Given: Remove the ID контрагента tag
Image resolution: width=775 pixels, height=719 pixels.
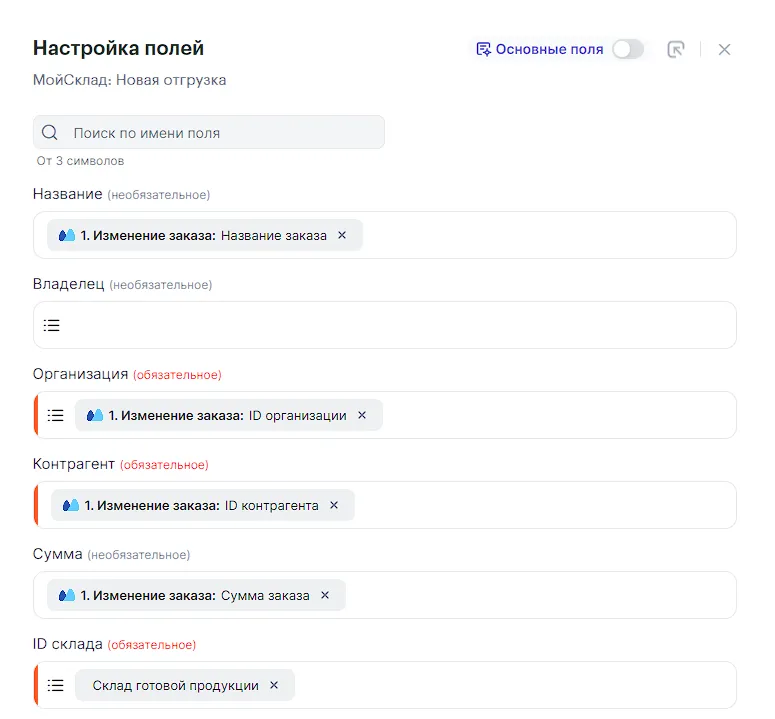Looking at the screenshot, I should coord(334,505).
